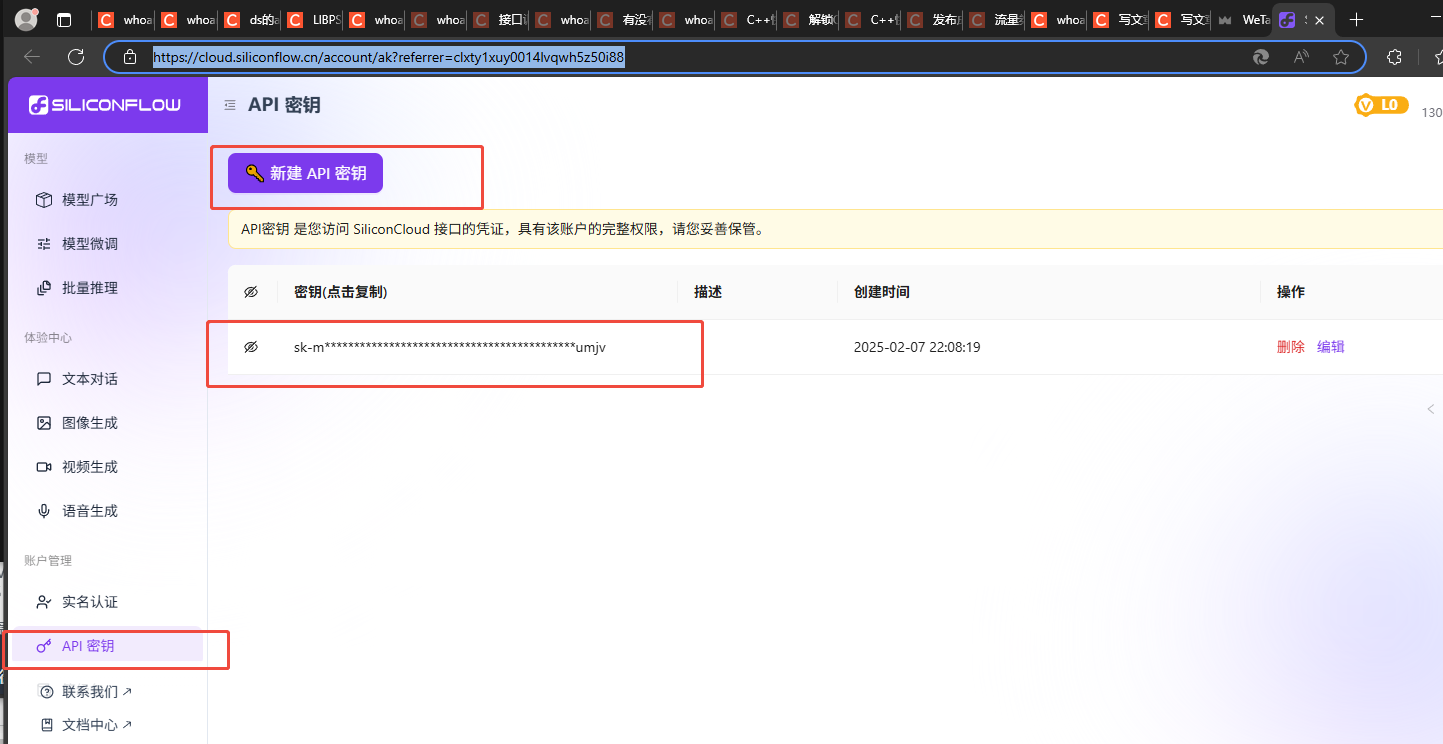Expand the collapsed right panel with the arrow
This screenshot has width=1443, height=744.
pos(1430,409)
